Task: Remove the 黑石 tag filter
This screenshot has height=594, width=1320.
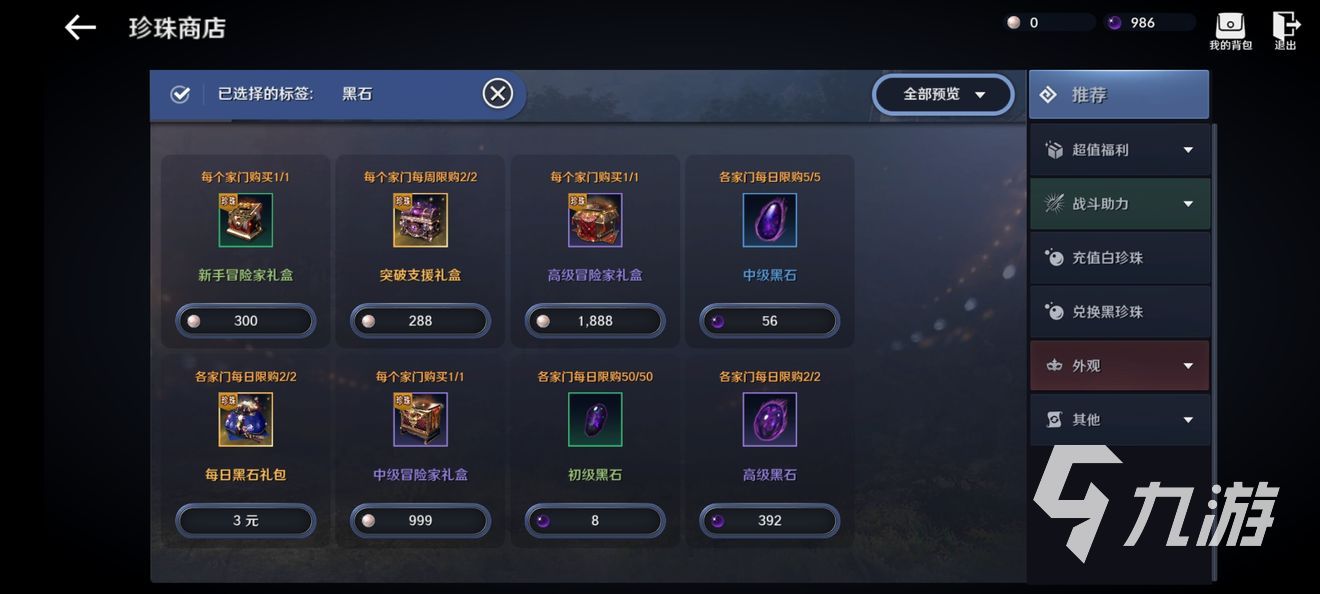Action: 498,94
